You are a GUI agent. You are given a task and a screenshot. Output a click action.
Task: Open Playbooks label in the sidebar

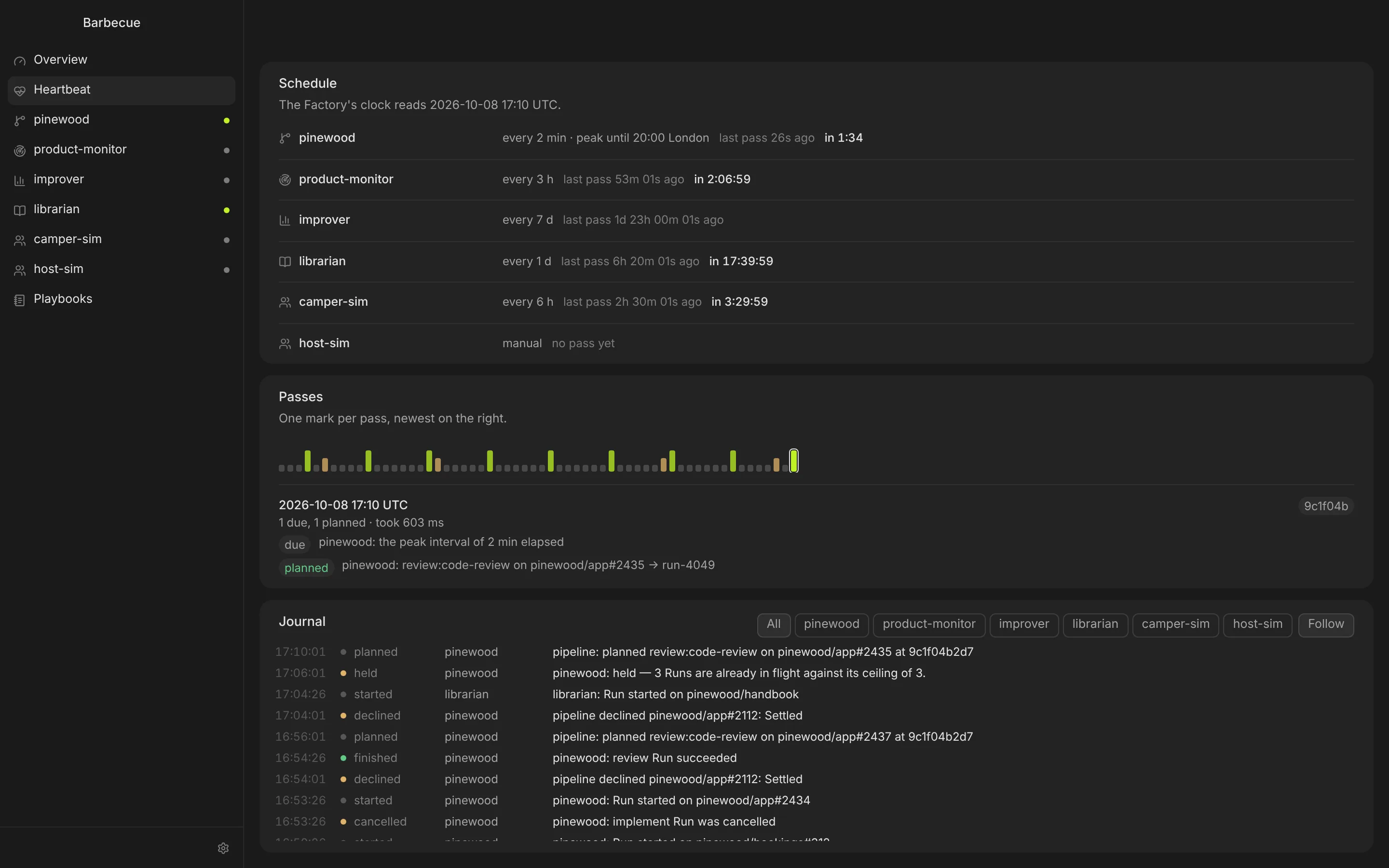pos(63,299)
